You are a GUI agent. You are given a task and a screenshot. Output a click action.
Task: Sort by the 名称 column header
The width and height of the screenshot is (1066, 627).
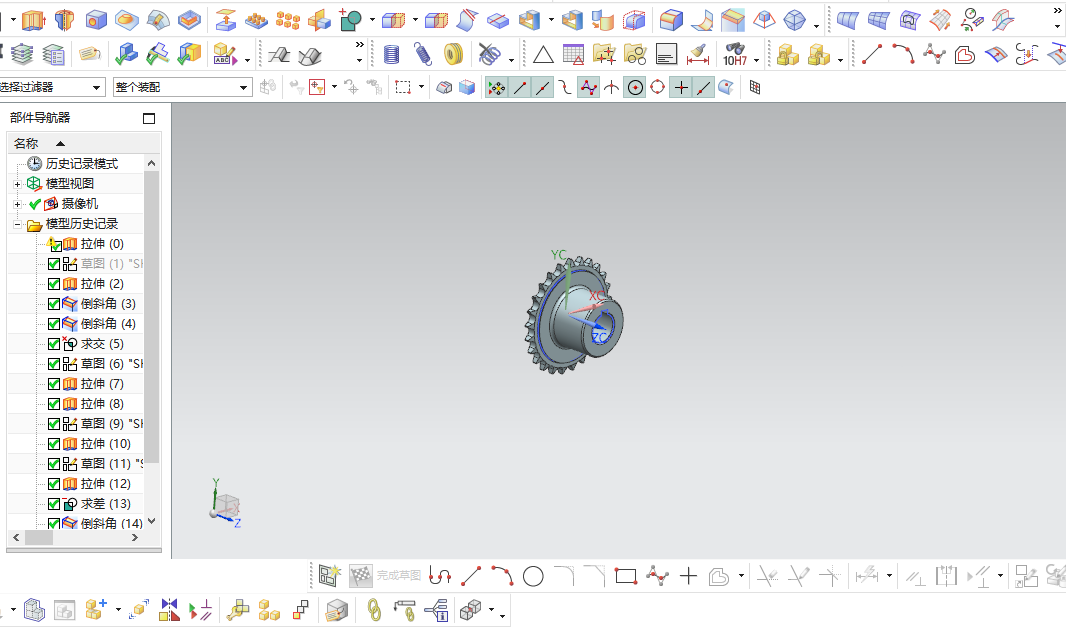pyautogui.click(x=26, y=143)
